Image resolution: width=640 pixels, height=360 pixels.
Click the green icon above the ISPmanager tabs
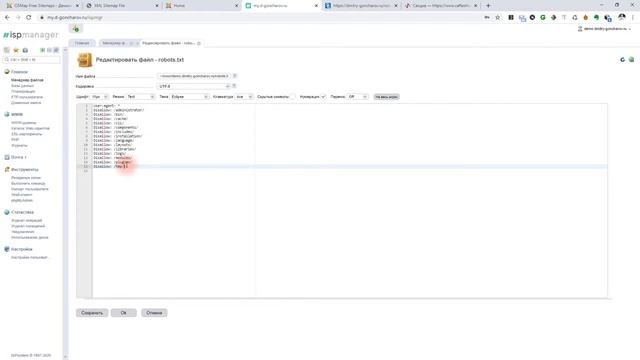coord(76,29)
